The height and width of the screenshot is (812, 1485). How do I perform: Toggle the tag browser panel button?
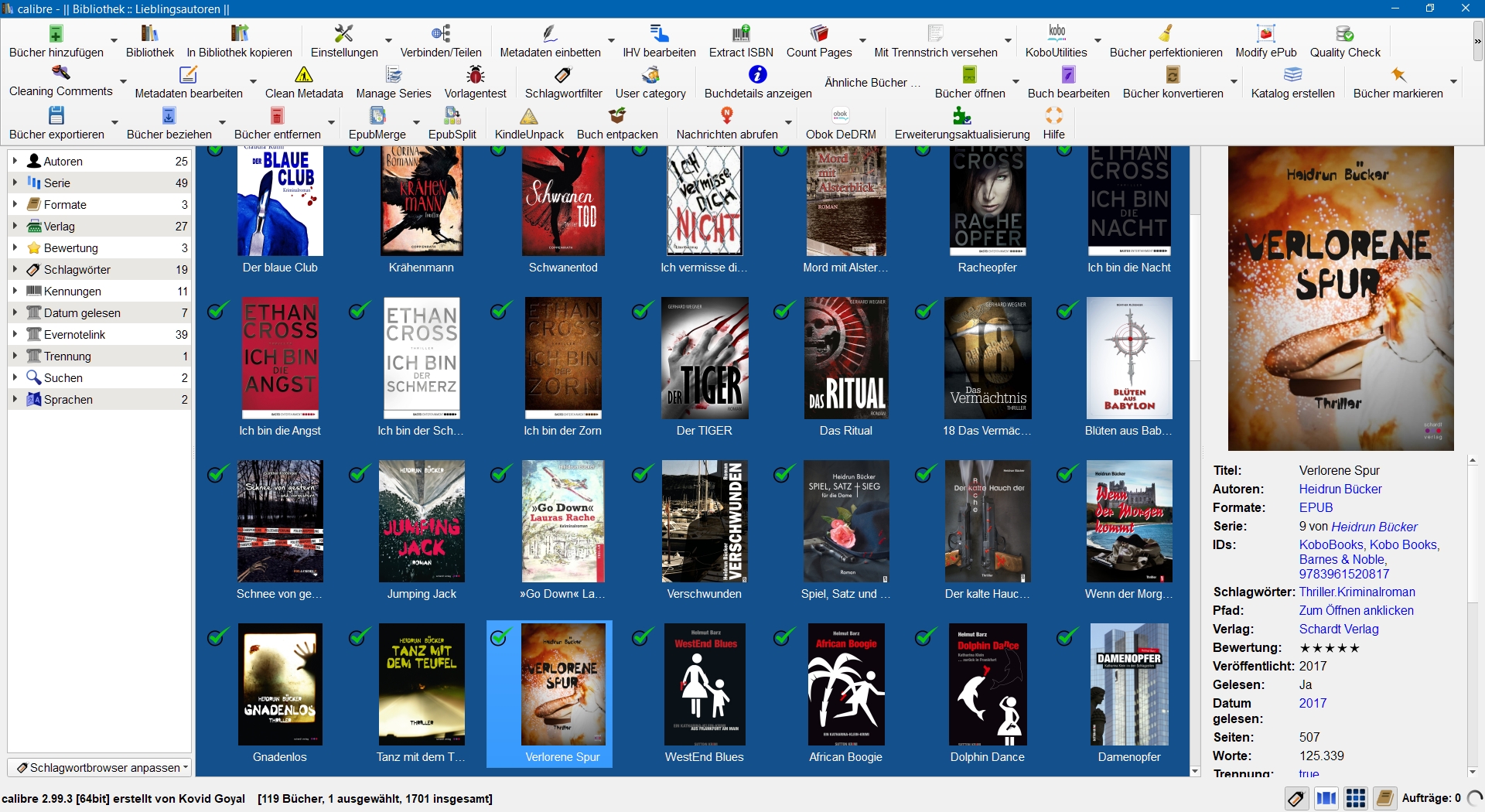pyautogui.click(x=1296, y=798)
